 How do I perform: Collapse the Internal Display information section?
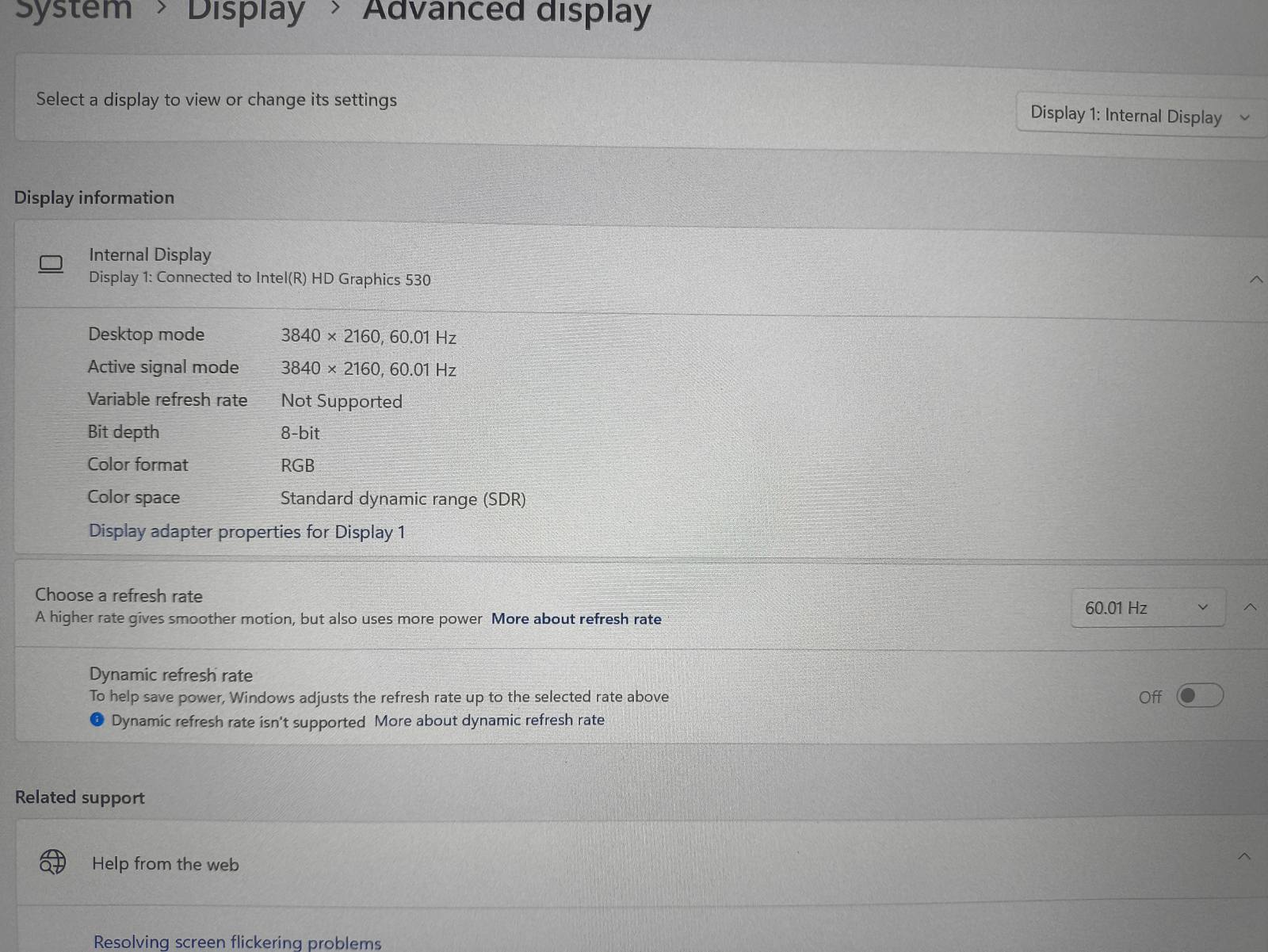tap(1255, 279)
